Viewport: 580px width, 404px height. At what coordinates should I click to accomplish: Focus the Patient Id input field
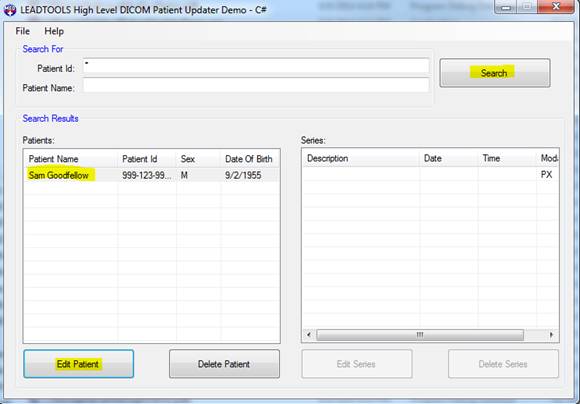click(256, 66)
